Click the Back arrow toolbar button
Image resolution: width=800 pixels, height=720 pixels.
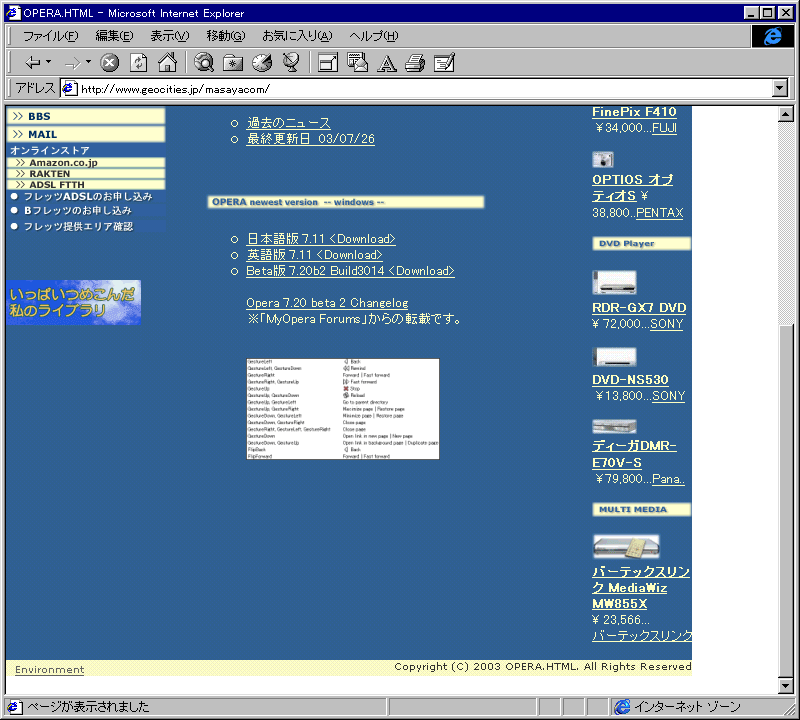33,63
